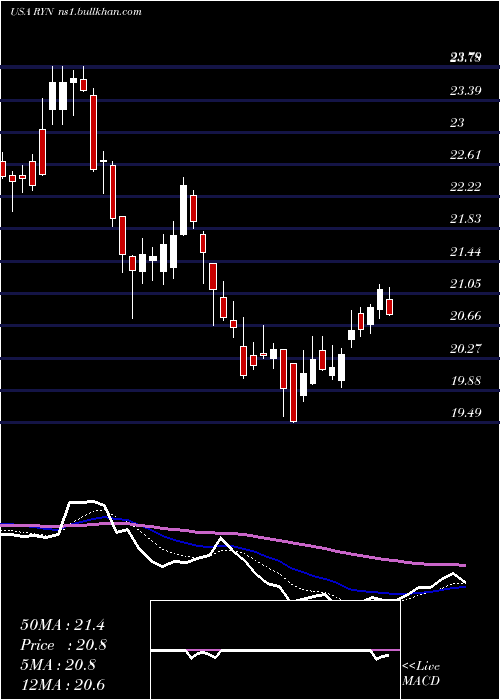Screen dimensions: 500x700
Task: Click the 12MA : 20.6 readout
Action: point(62,685)
